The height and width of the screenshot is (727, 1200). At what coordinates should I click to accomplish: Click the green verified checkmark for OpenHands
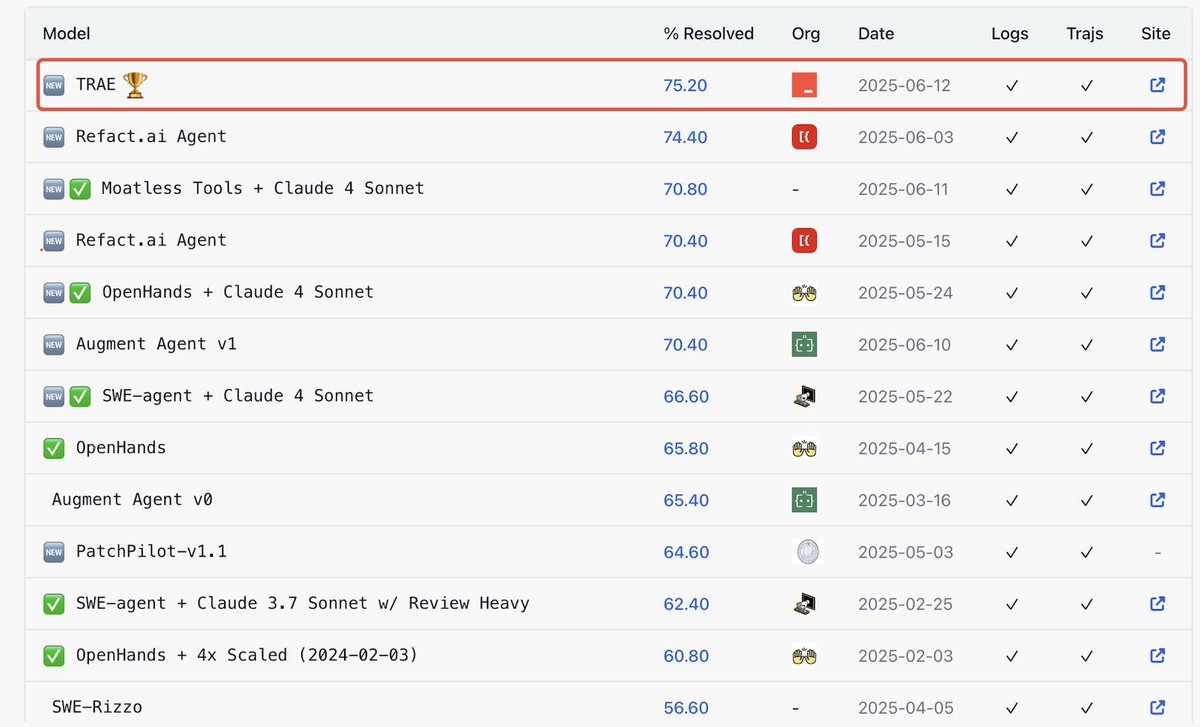[53, 448]
